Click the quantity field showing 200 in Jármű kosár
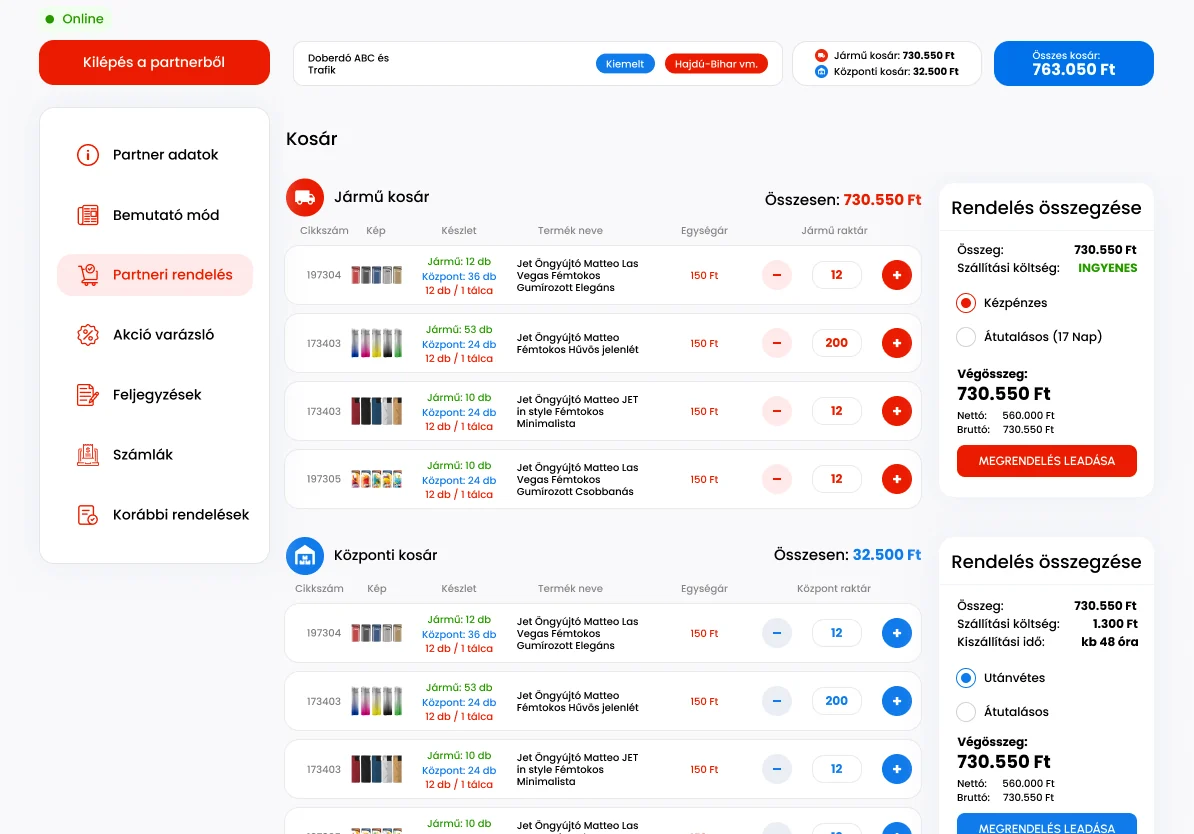 coord(836,343)
